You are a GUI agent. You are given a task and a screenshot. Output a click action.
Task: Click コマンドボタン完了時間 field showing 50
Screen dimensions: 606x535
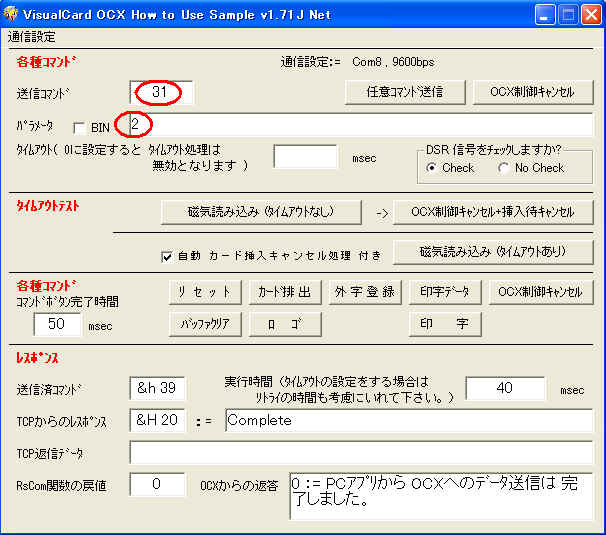coord(57,324)
